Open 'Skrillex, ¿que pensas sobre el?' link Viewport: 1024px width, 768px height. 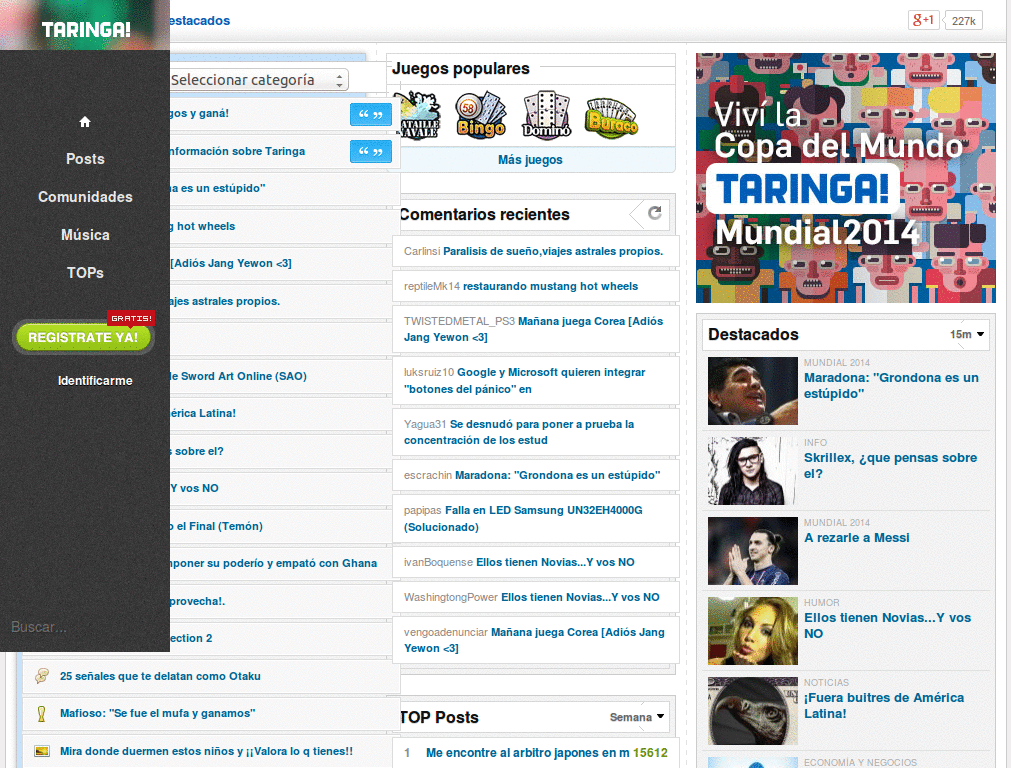pyautogui.click(x=890, y=466)
